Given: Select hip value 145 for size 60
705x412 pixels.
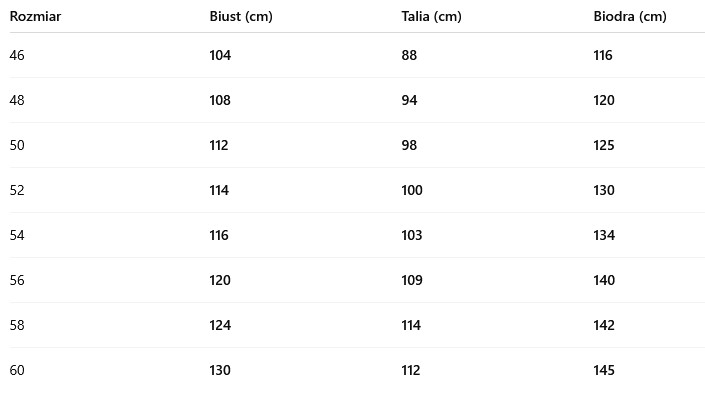Looking at the screenshot, I should [604, 371].
